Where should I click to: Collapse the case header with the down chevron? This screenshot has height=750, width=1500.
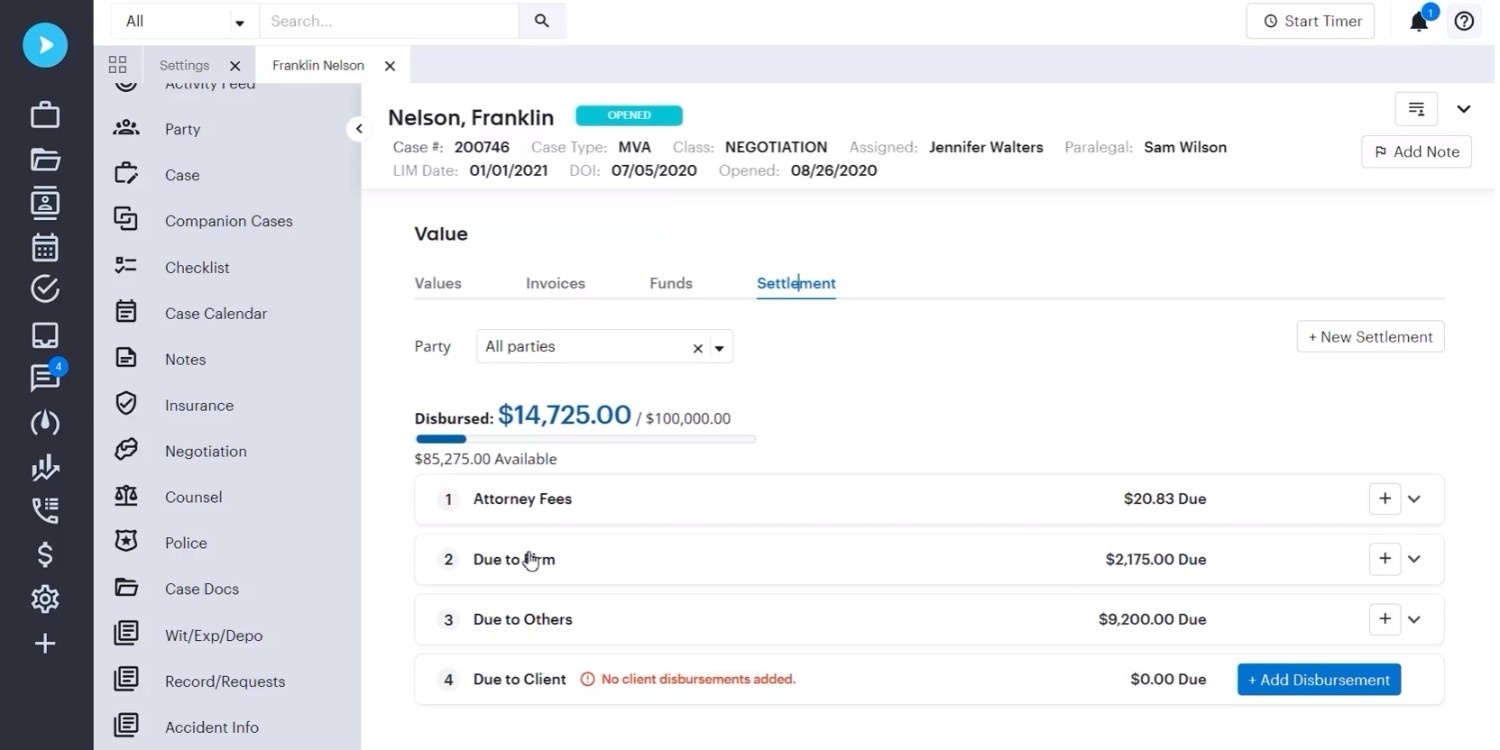pyautogui.click(x=1463, y=109)
